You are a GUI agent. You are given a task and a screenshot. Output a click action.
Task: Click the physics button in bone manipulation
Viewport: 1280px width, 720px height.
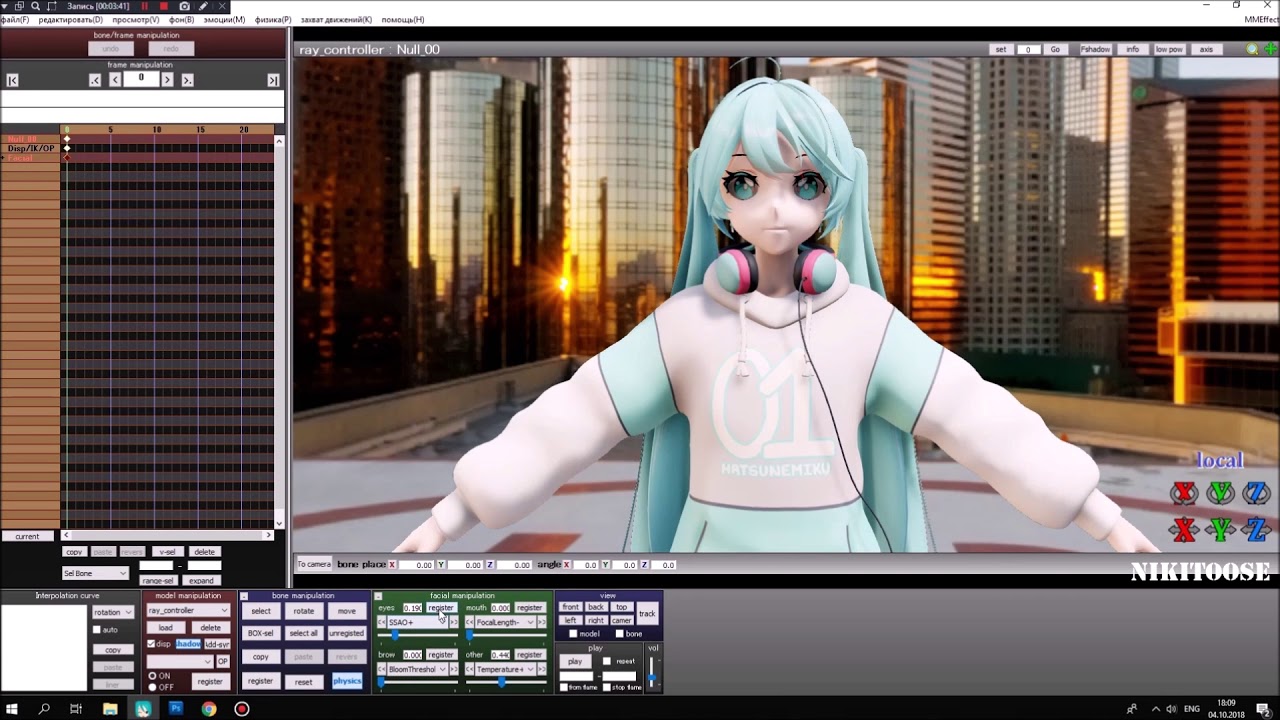click(x=347, y=681)
